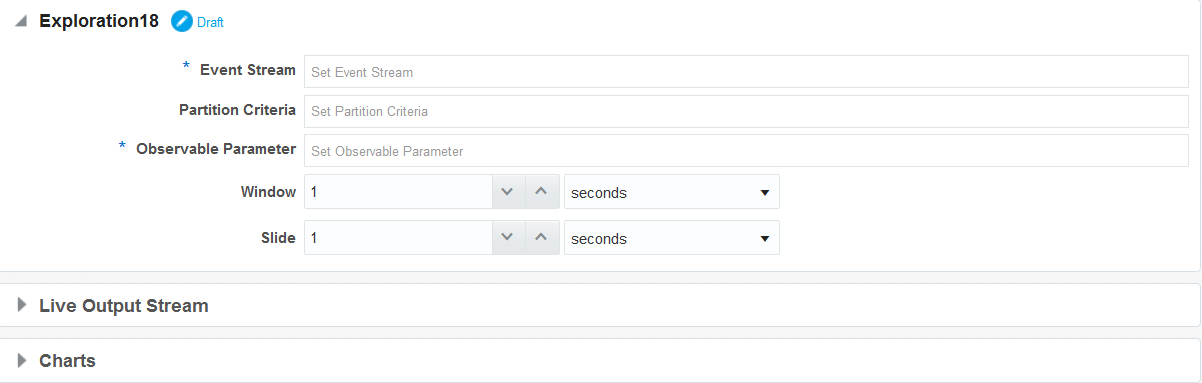The width and height of the screenshot is (1202, 383).
Task: Click the Draft pencil edit icon
Action: (181, 21)
